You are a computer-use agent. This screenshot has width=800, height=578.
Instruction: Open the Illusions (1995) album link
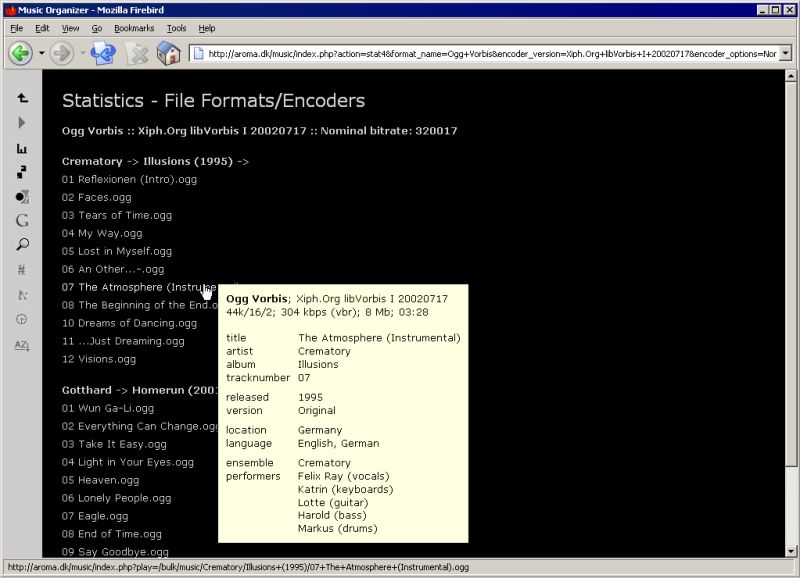coord(188,161)
